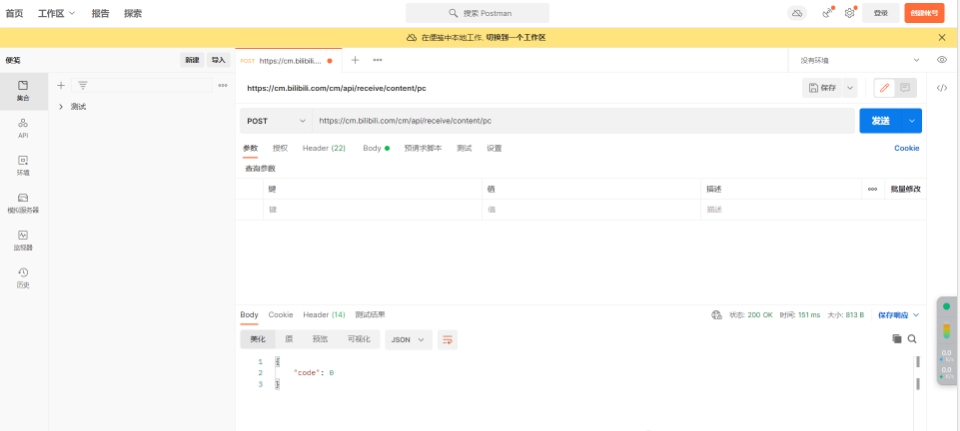The image size is (960, 431).
Task: Click 切换到一个工作区 link in banner
Action: [516, 37]
